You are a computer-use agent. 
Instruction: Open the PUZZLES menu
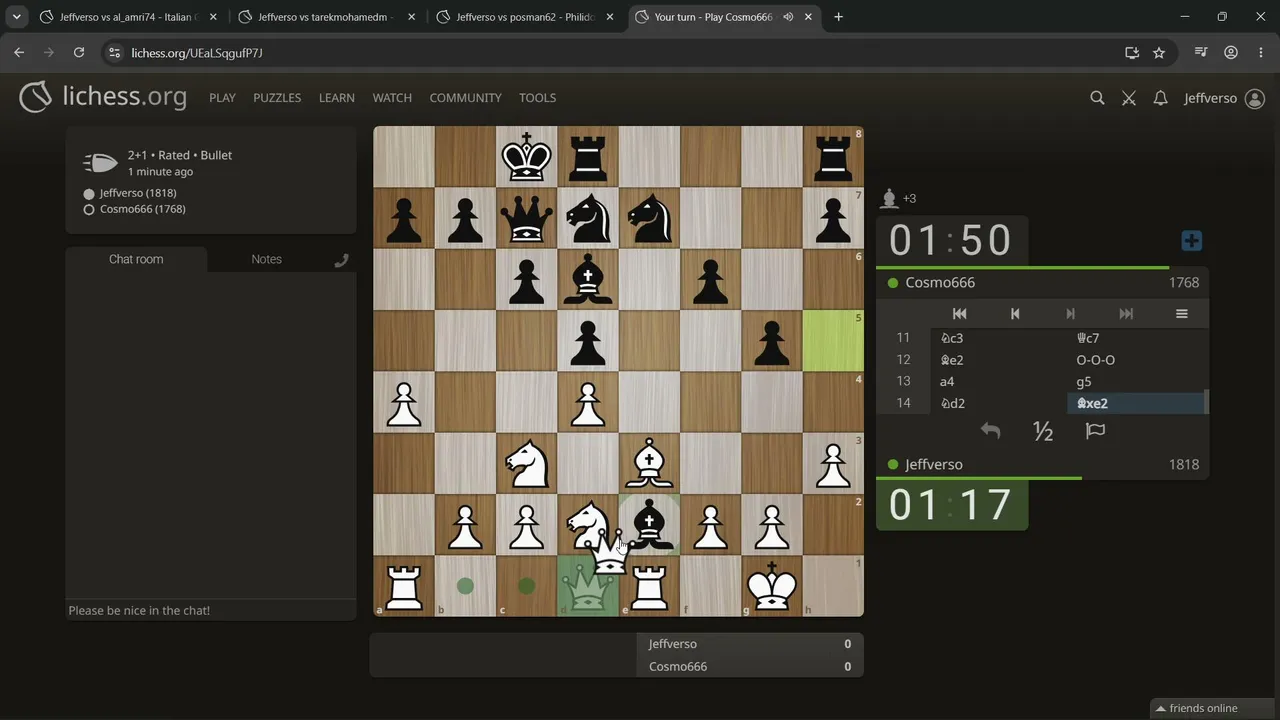[277, 98]
